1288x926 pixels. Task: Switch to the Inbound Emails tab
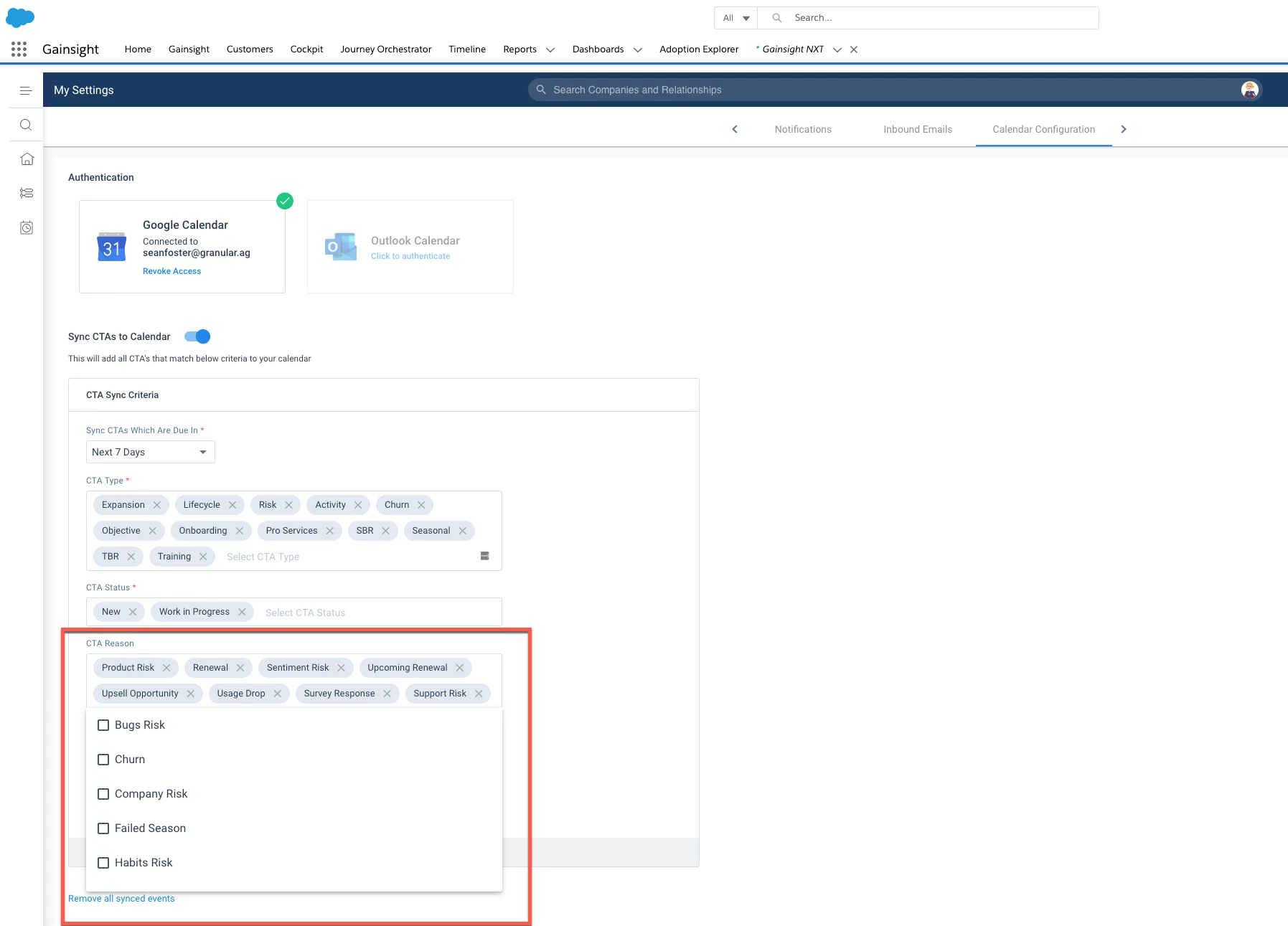(918, 129)
